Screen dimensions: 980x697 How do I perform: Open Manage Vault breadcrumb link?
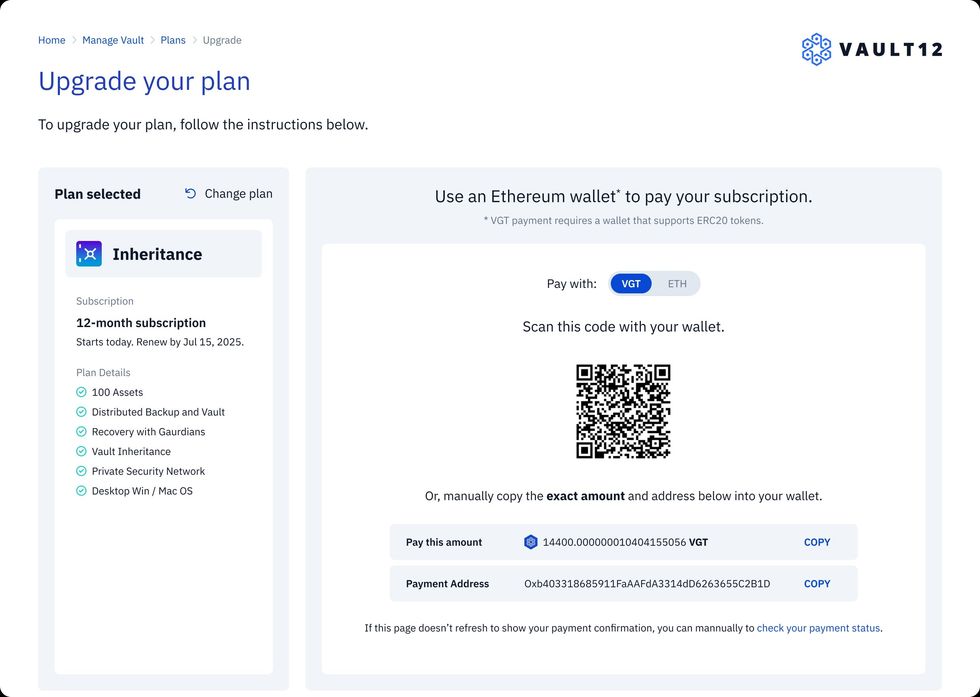coord(113,41)
